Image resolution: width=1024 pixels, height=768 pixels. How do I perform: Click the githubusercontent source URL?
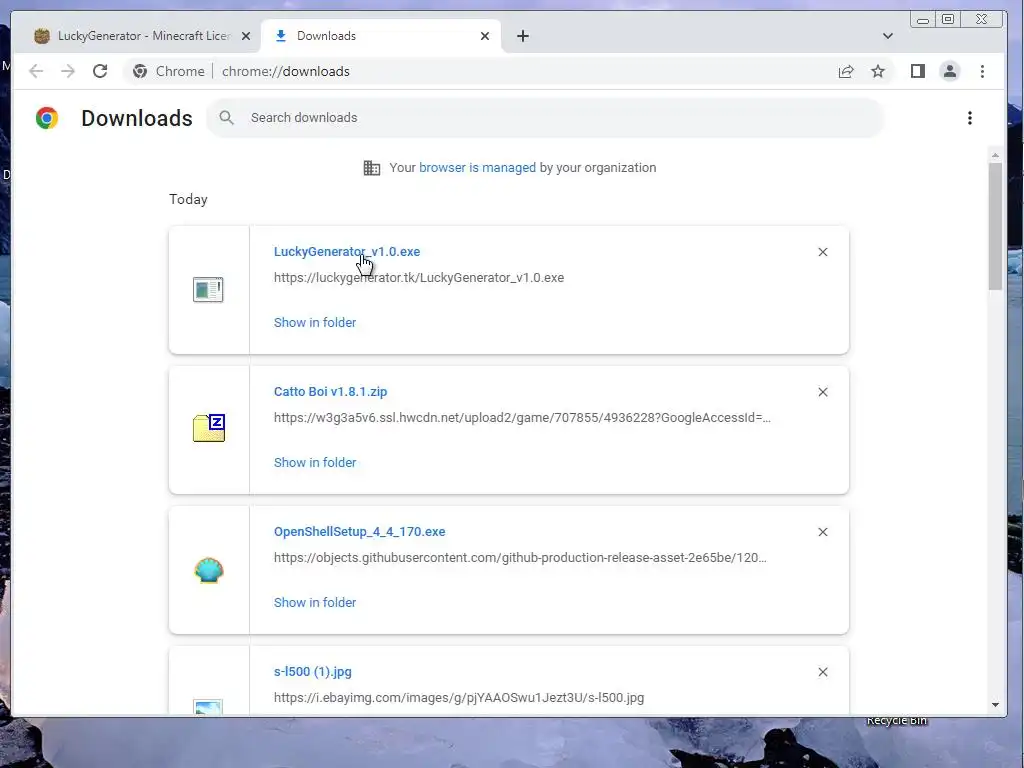coord(520,558)
